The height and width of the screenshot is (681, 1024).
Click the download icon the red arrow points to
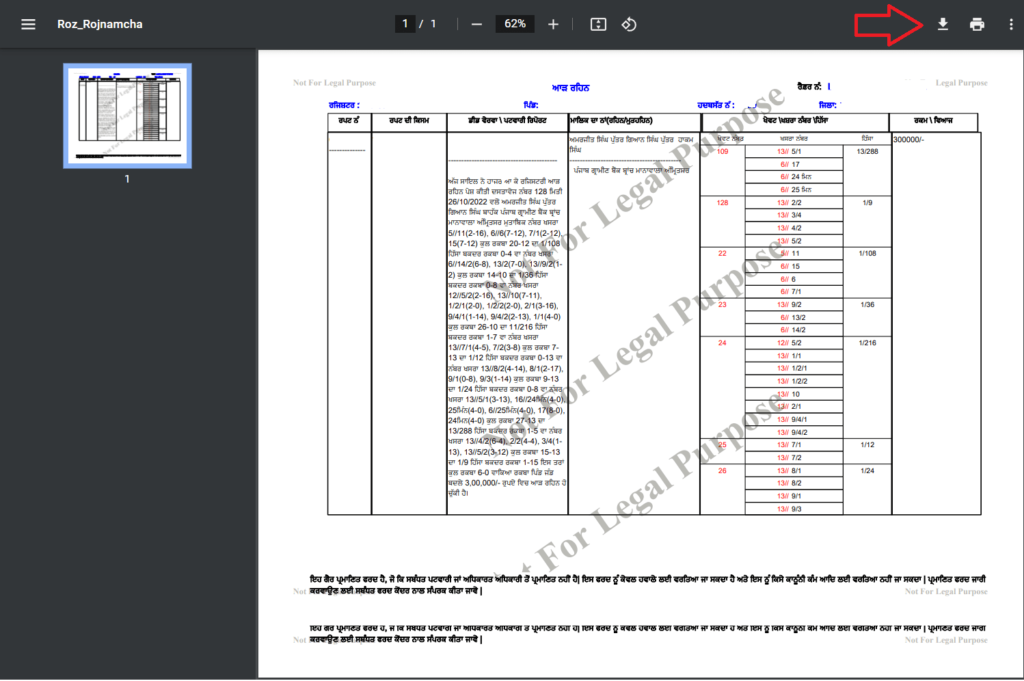pos(941,23)
